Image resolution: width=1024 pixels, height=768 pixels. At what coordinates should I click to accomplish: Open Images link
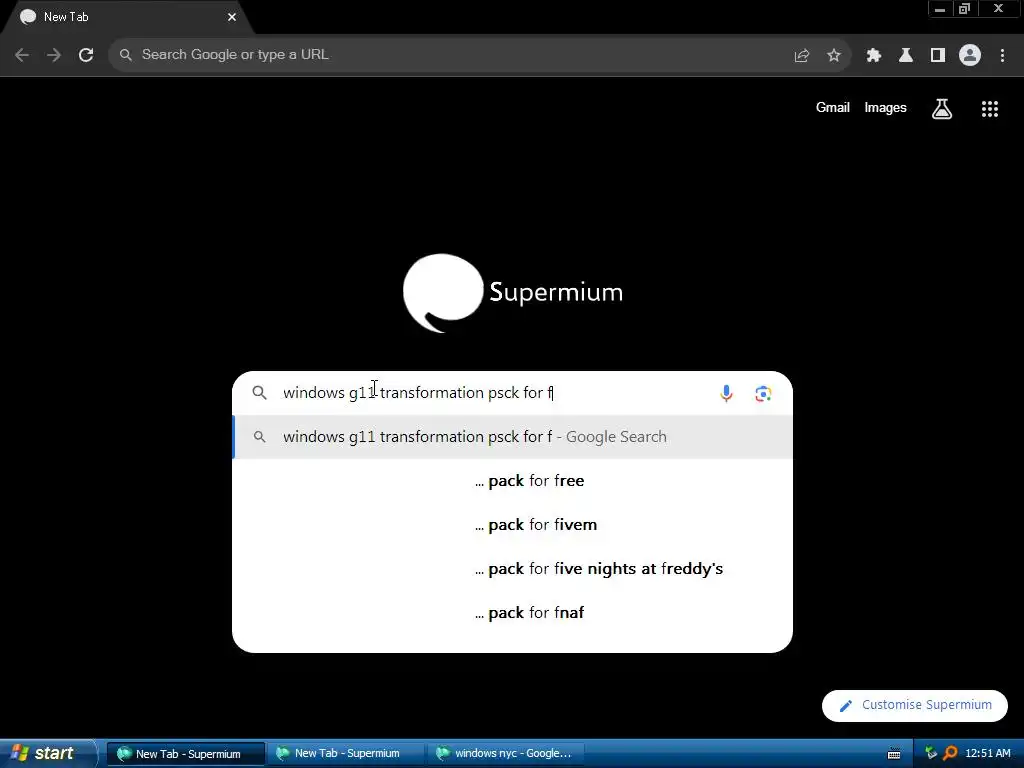(x=886, y=108)
